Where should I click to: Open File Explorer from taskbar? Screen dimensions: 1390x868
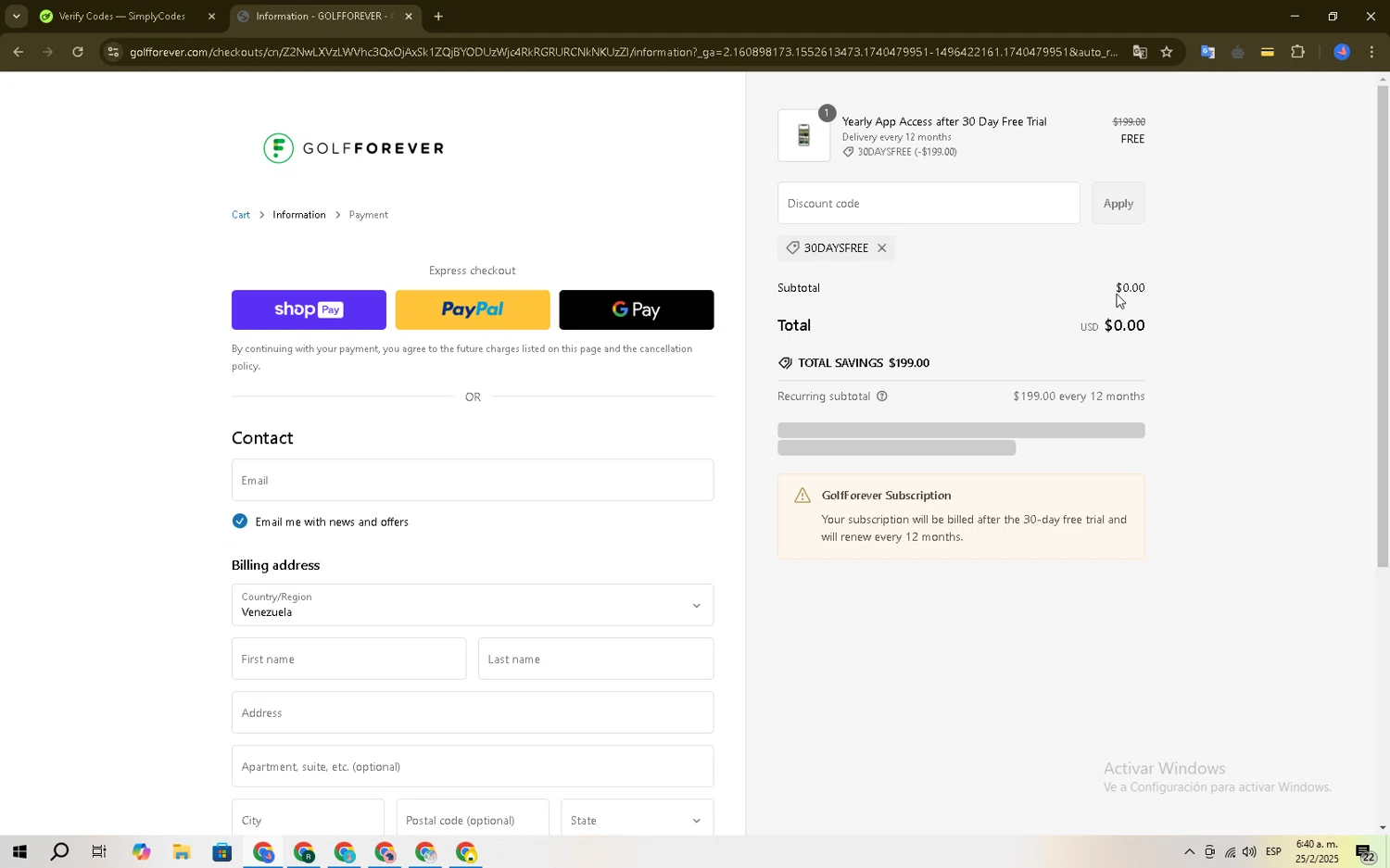[x=181, y=852]
